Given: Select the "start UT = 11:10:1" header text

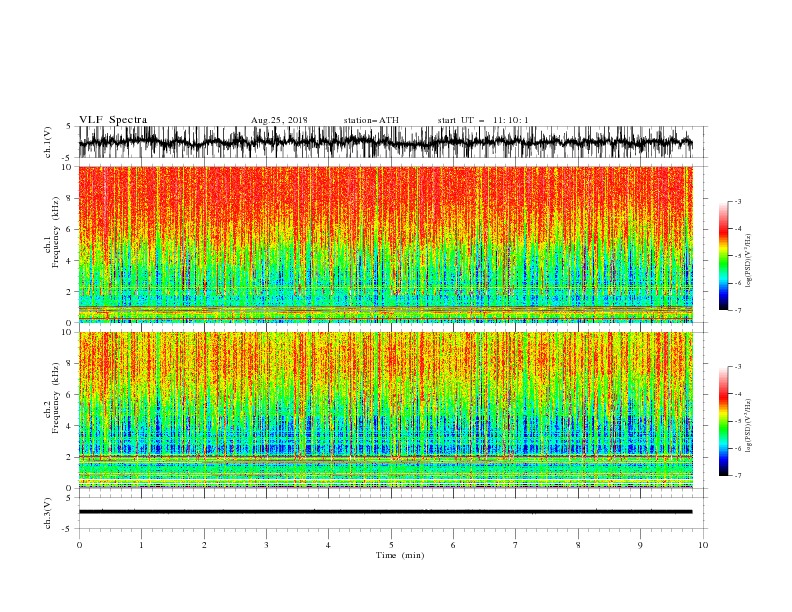Looking at the screenshot, I should pyautogui.click(x=483, y=120).
